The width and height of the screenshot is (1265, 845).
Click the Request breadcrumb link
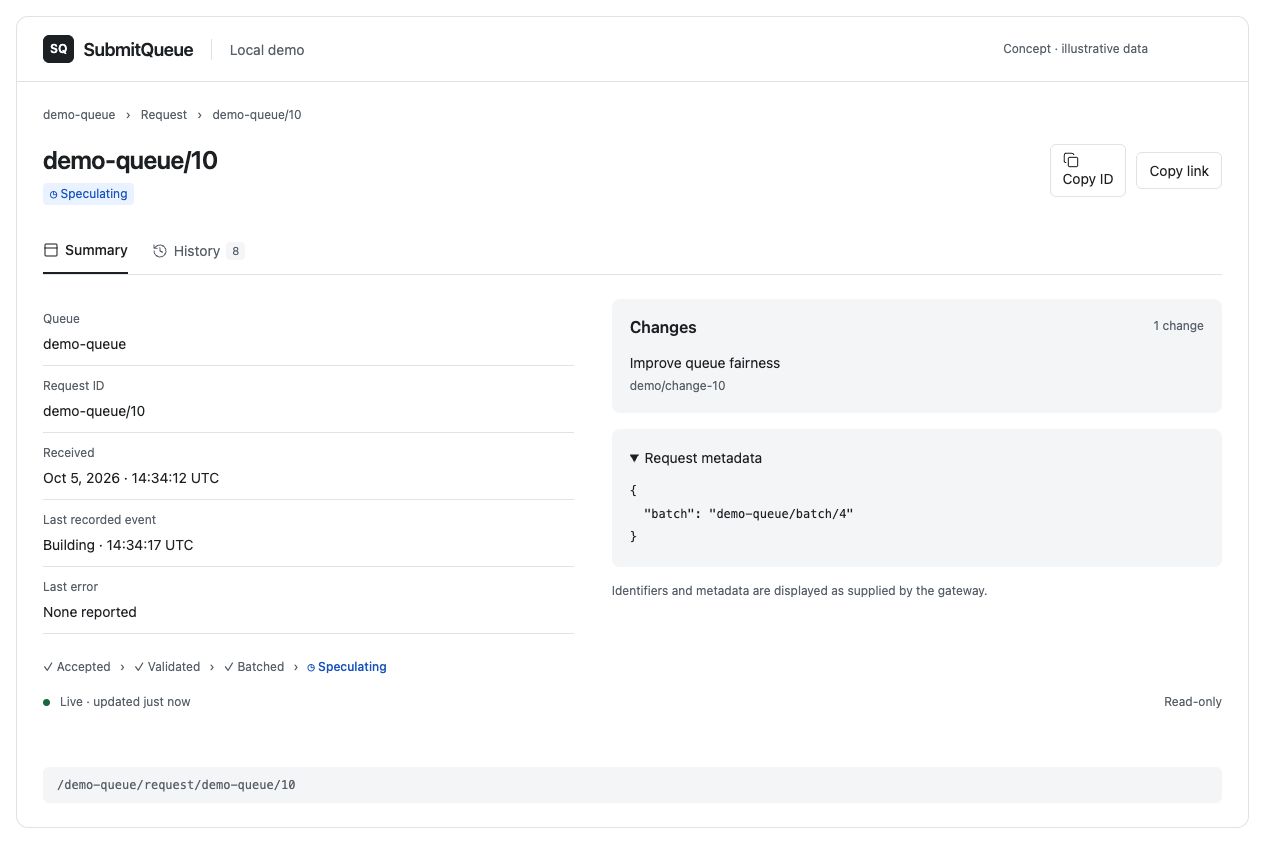click(164, 115)
